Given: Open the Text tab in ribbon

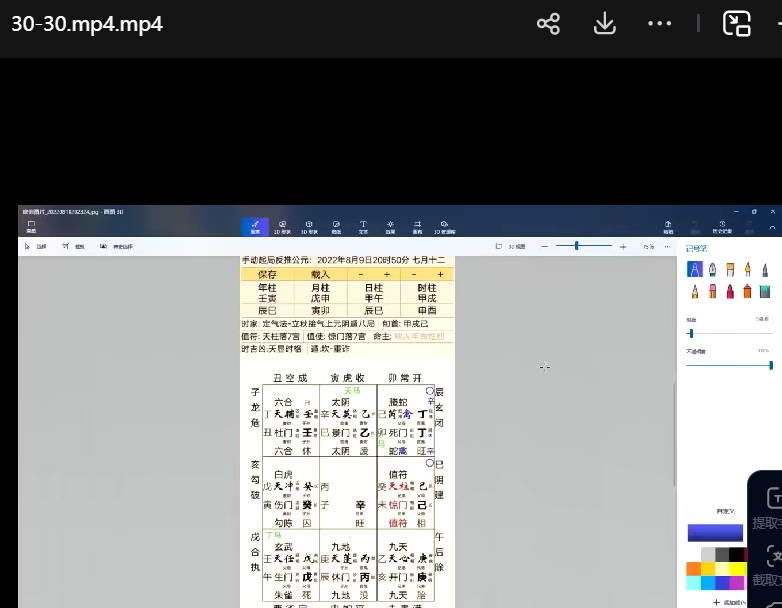Looking at the screenshot, I should pyautogui.click(x=363, y=226).
